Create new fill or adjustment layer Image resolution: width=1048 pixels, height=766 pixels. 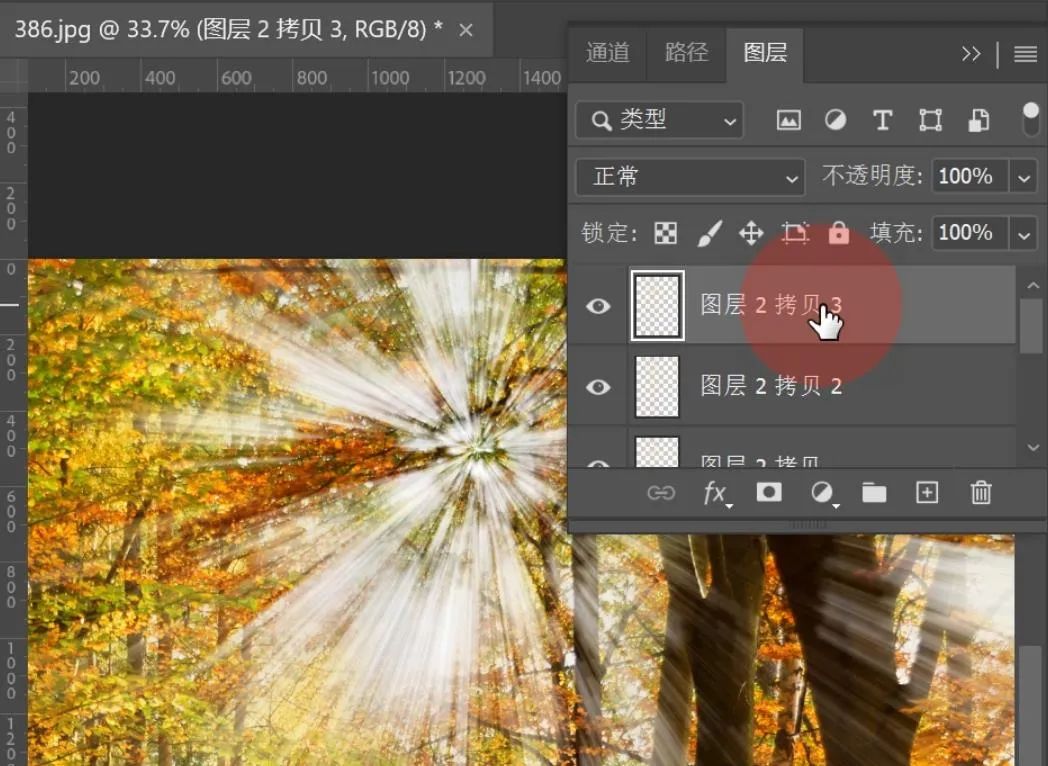(824, 494)
